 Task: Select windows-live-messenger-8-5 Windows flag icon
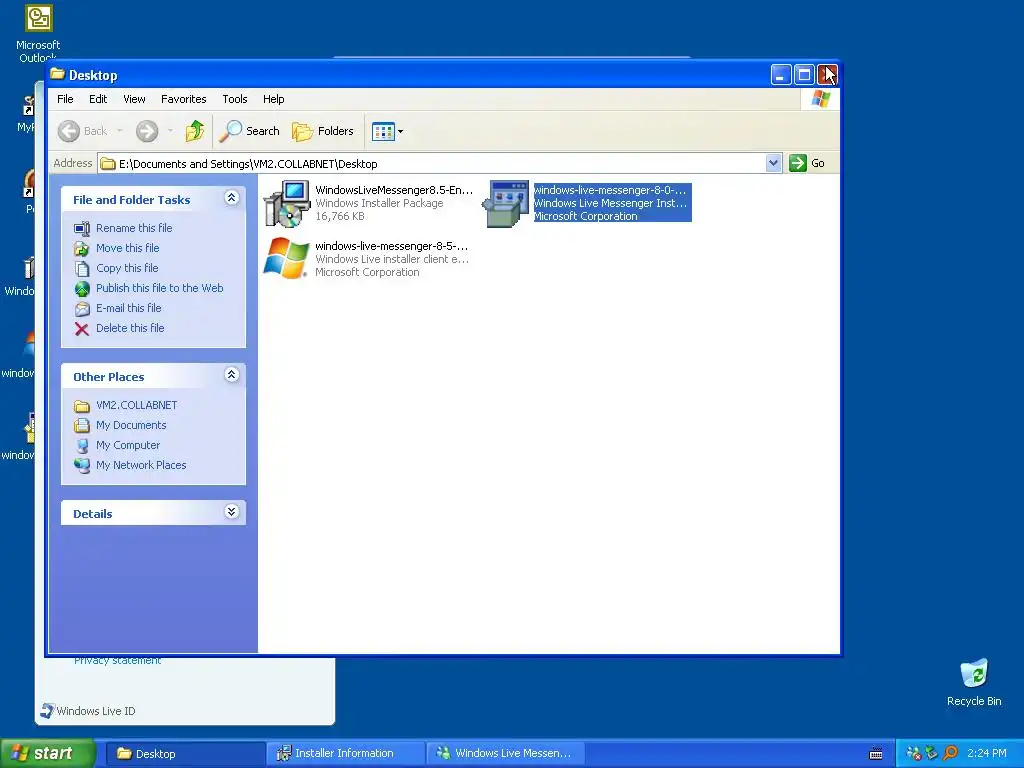[287, 259]
